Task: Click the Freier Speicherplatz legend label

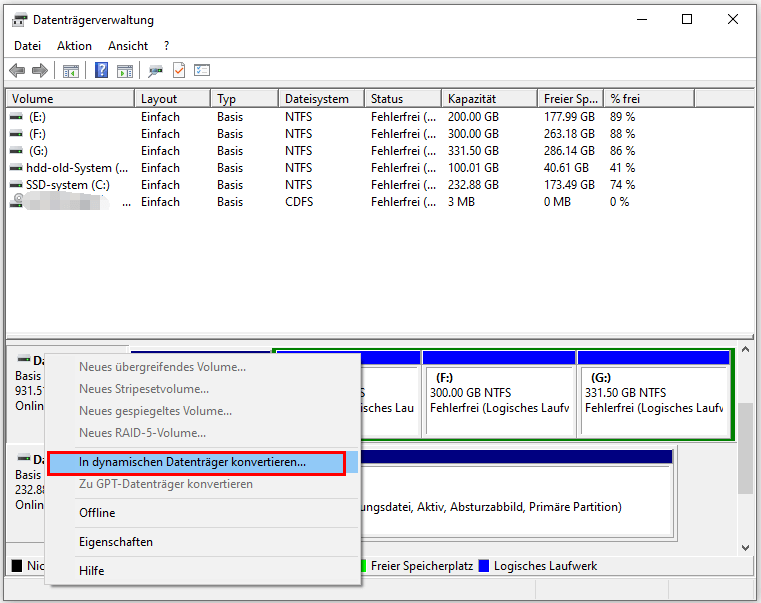Action: pyautogui.click(x=422, y=567)
